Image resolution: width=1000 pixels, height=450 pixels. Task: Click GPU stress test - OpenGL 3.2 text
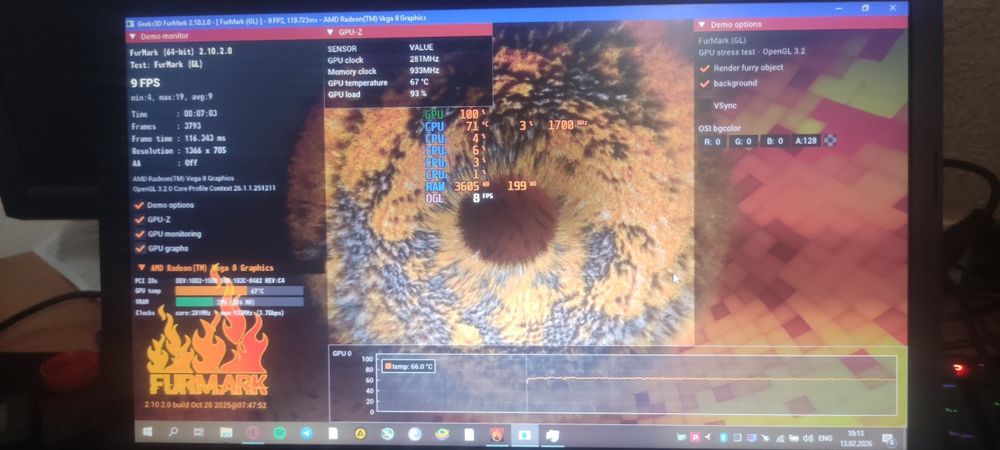coord(752,52)
